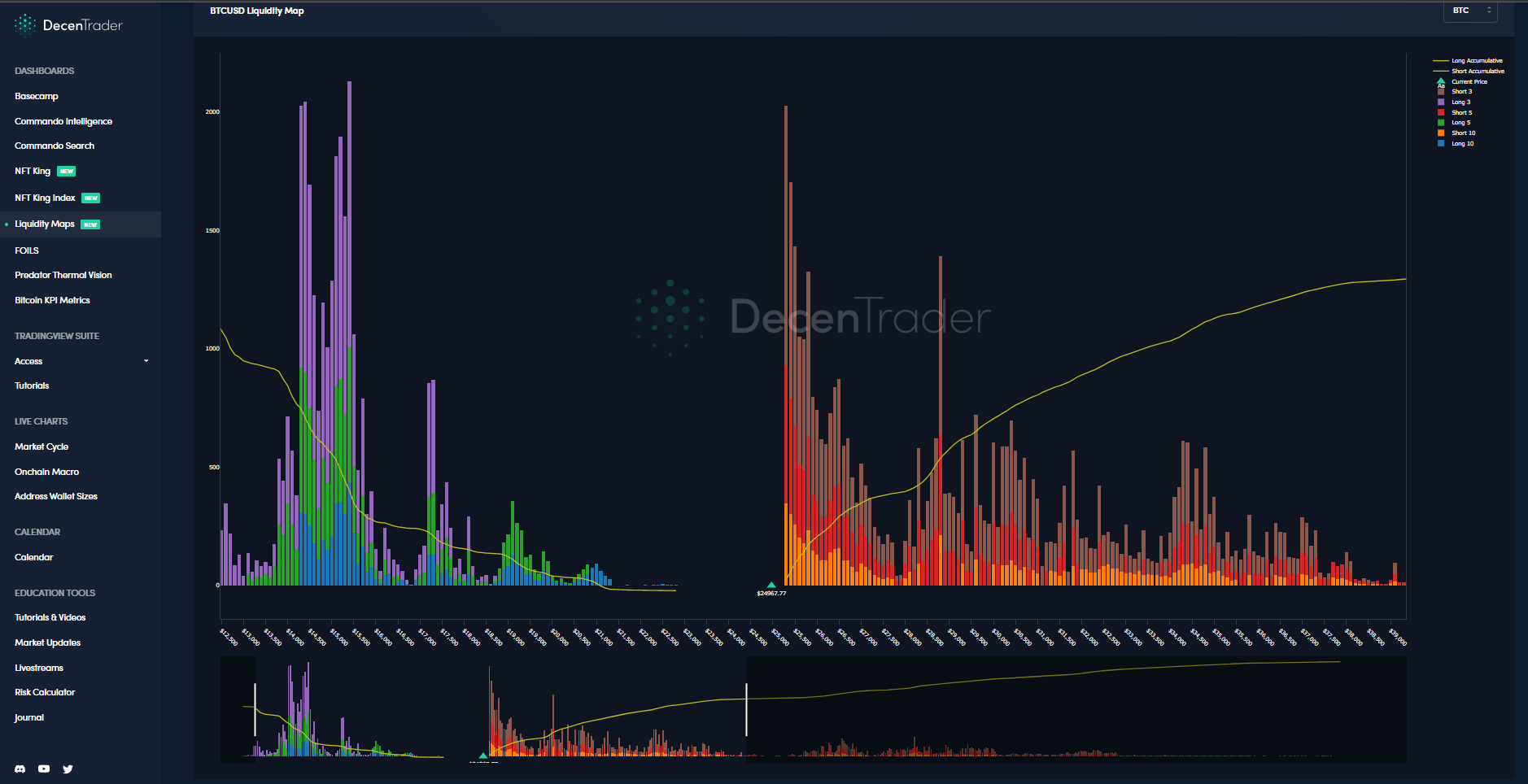Toggle Long Accumulative legend series
1528x784 pixels.
(x=1468, y=61)
